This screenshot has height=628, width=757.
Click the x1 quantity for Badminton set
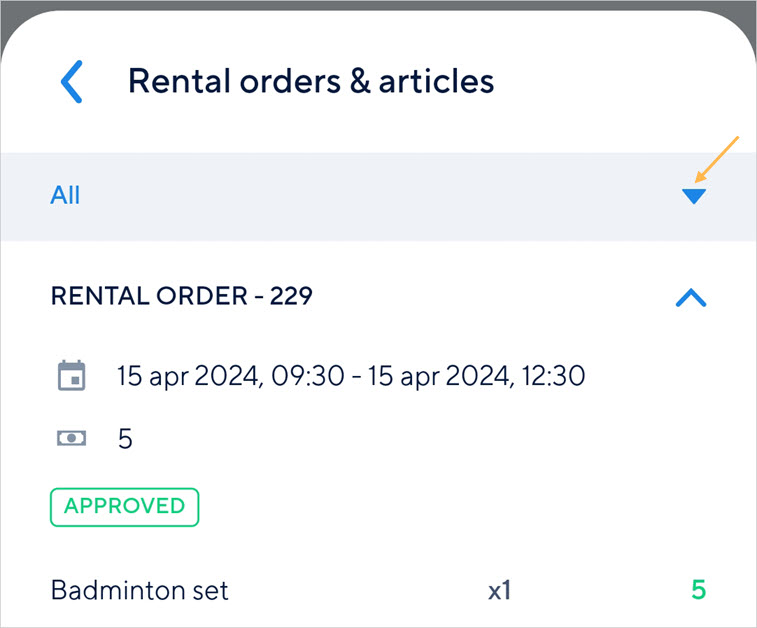click(500, 591)
